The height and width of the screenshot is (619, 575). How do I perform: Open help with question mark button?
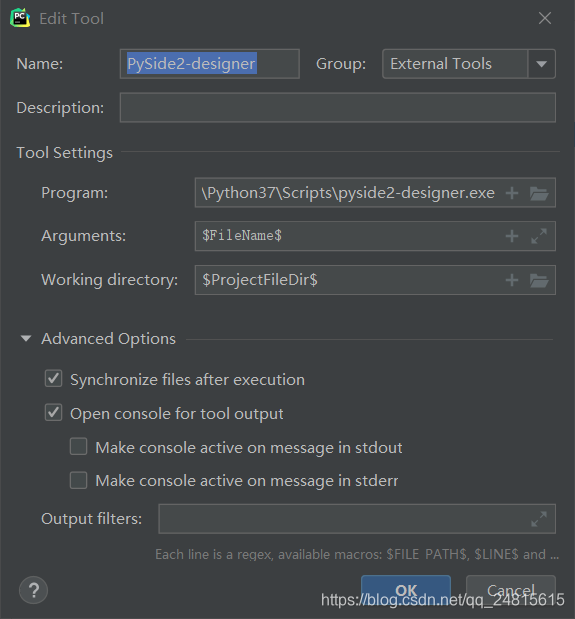click(x=34, y=590)
